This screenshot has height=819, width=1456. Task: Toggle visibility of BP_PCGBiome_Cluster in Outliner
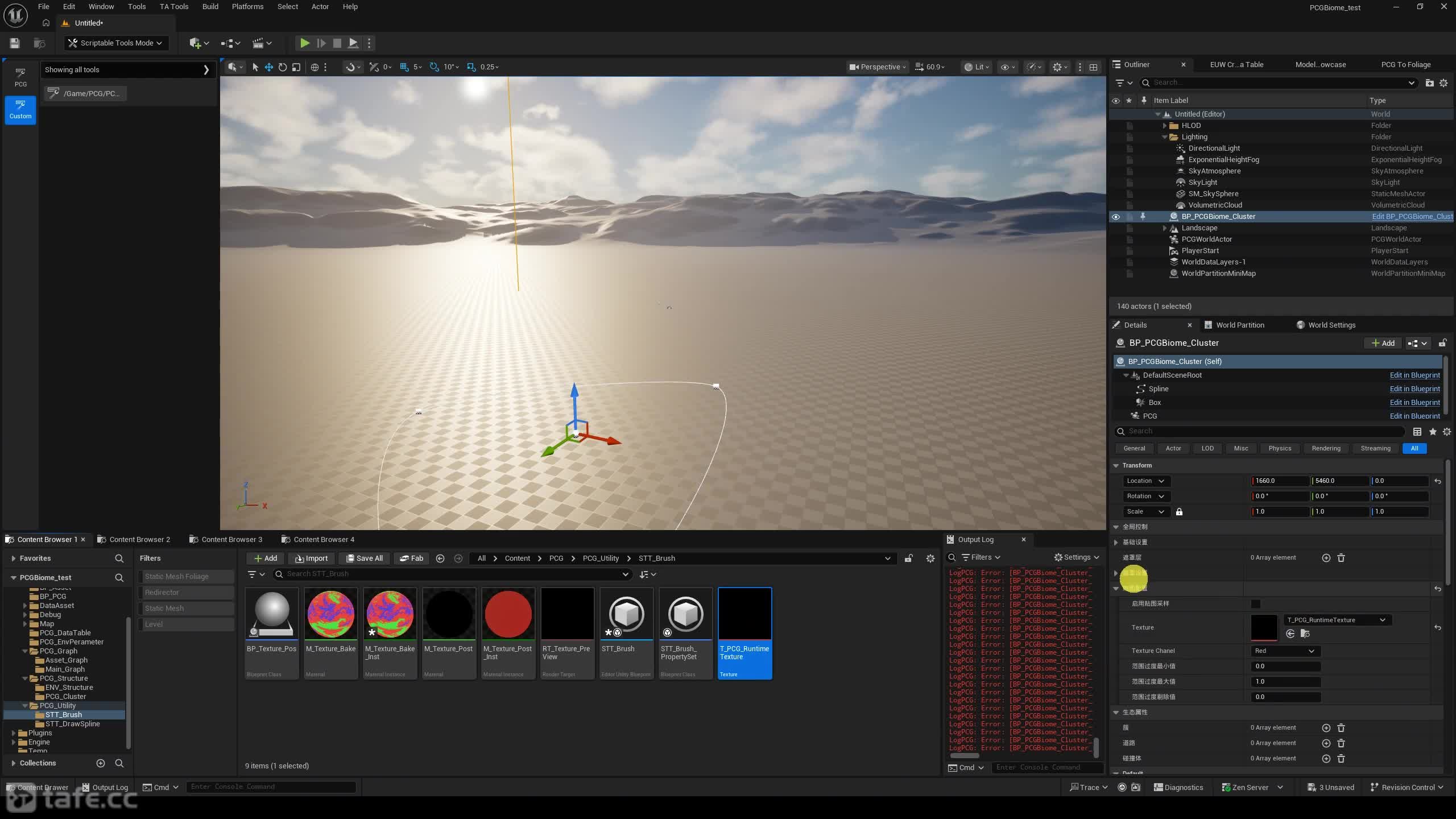[1116, 217]
